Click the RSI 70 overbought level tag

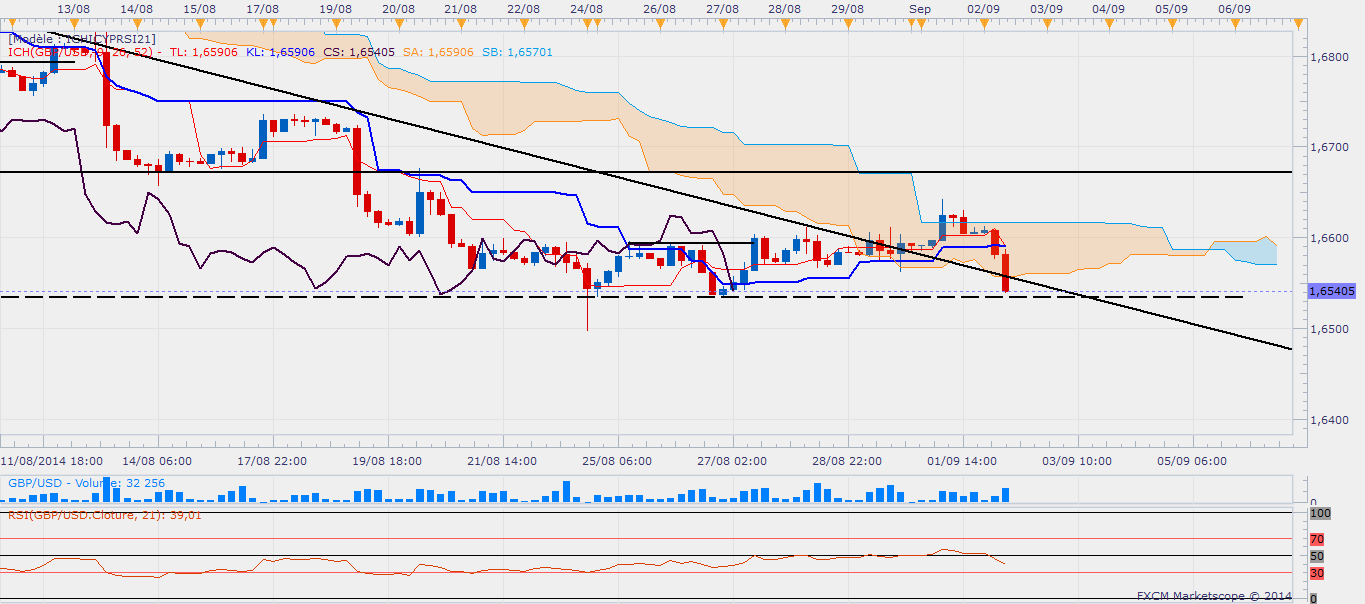(x=1316, y=539)
